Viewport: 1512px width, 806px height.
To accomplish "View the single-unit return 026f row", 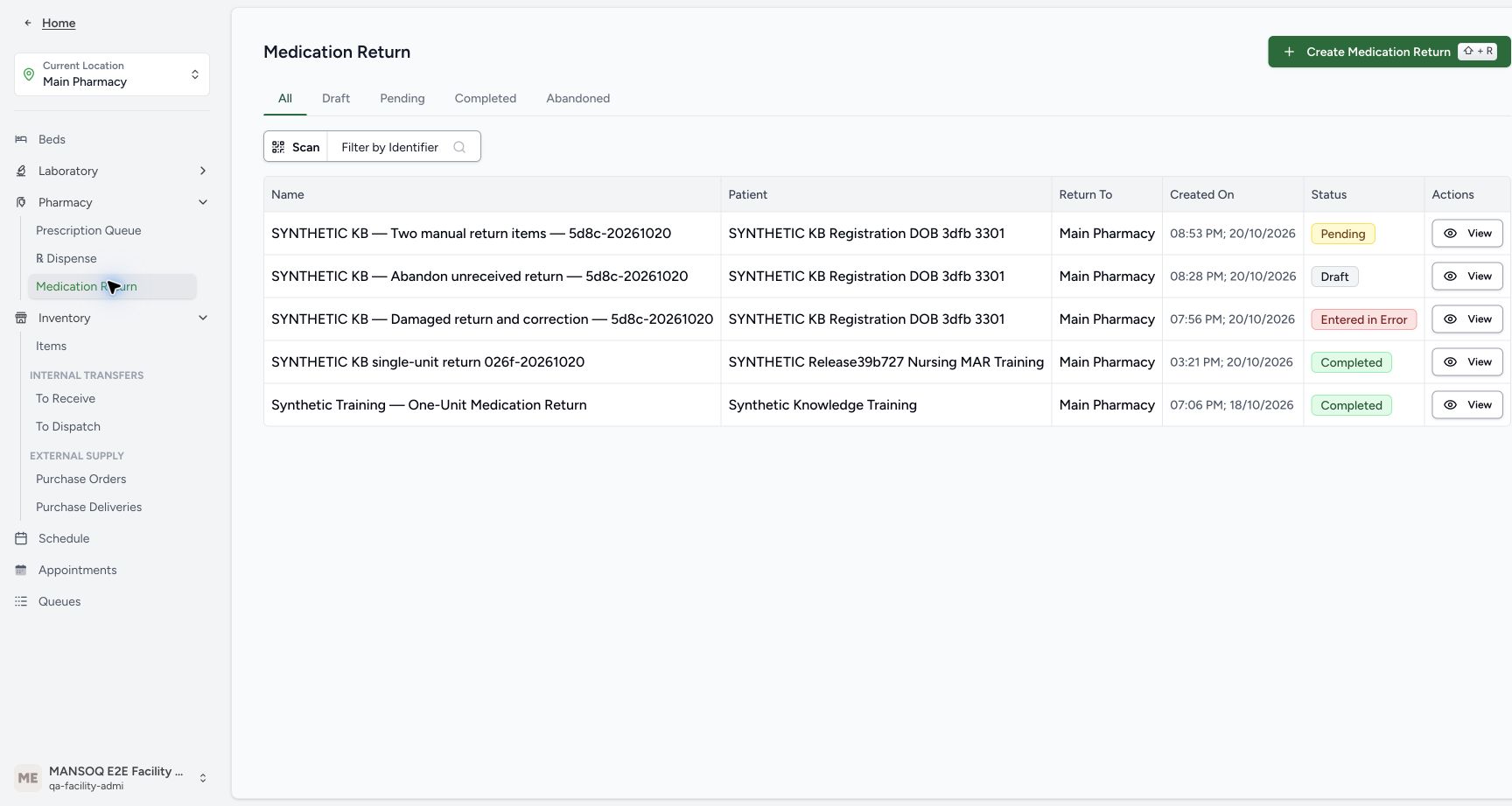I will tap(1467, 362).
